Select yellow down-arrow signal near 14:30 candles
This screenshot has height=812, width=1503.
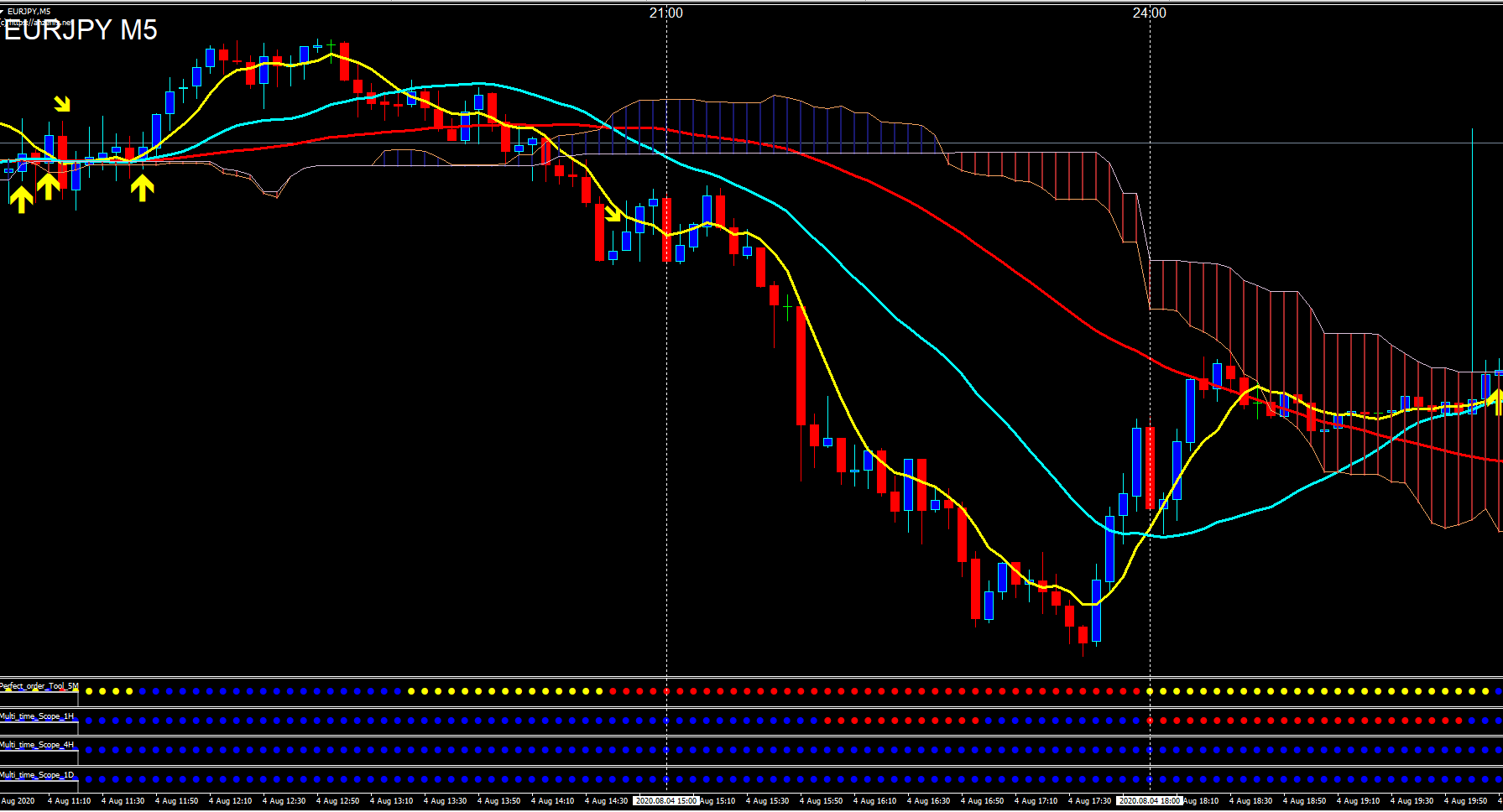613,213
